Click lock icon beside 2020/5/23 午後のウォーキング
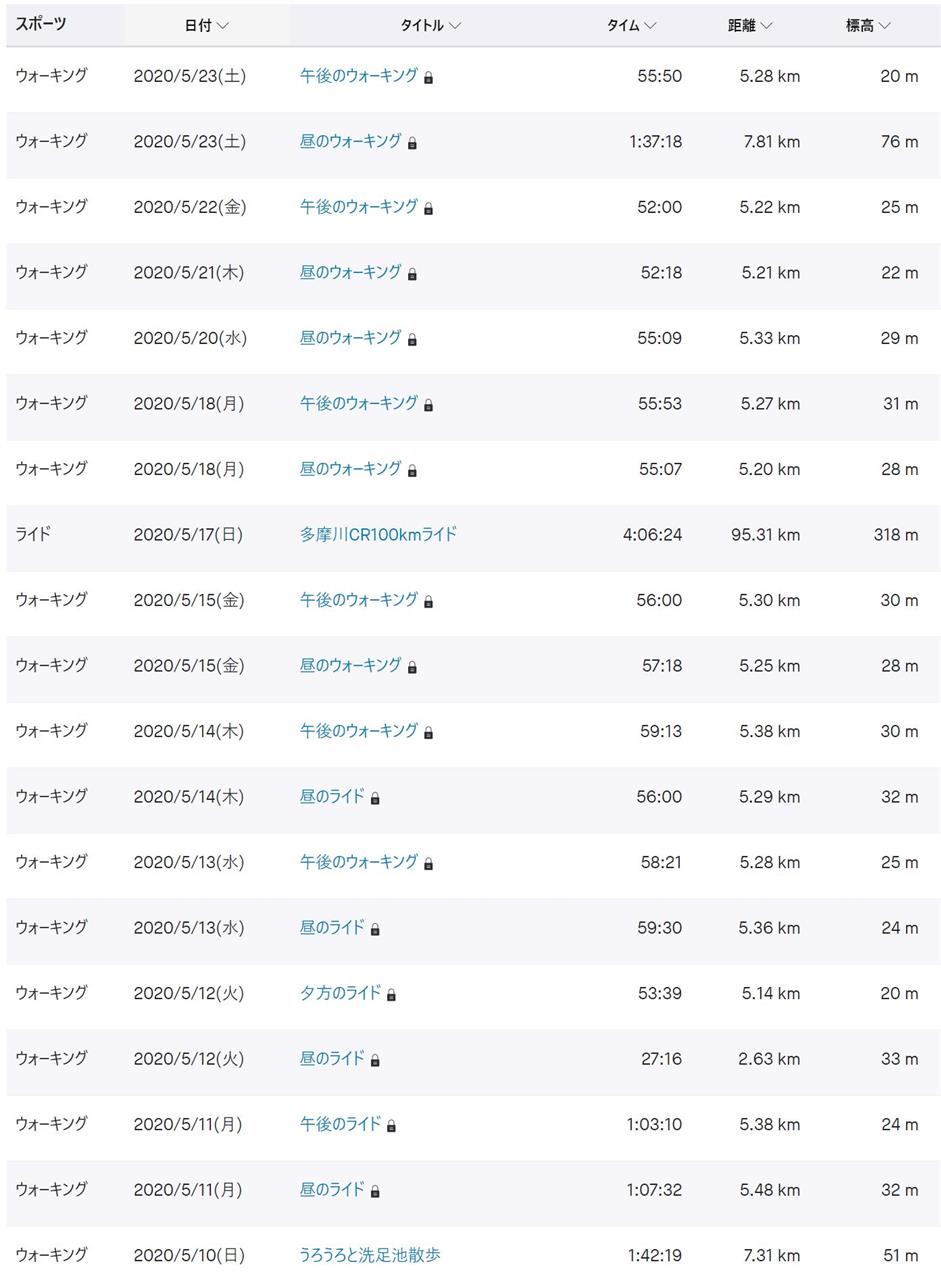941x1280 pixels. tap(428, 77)
